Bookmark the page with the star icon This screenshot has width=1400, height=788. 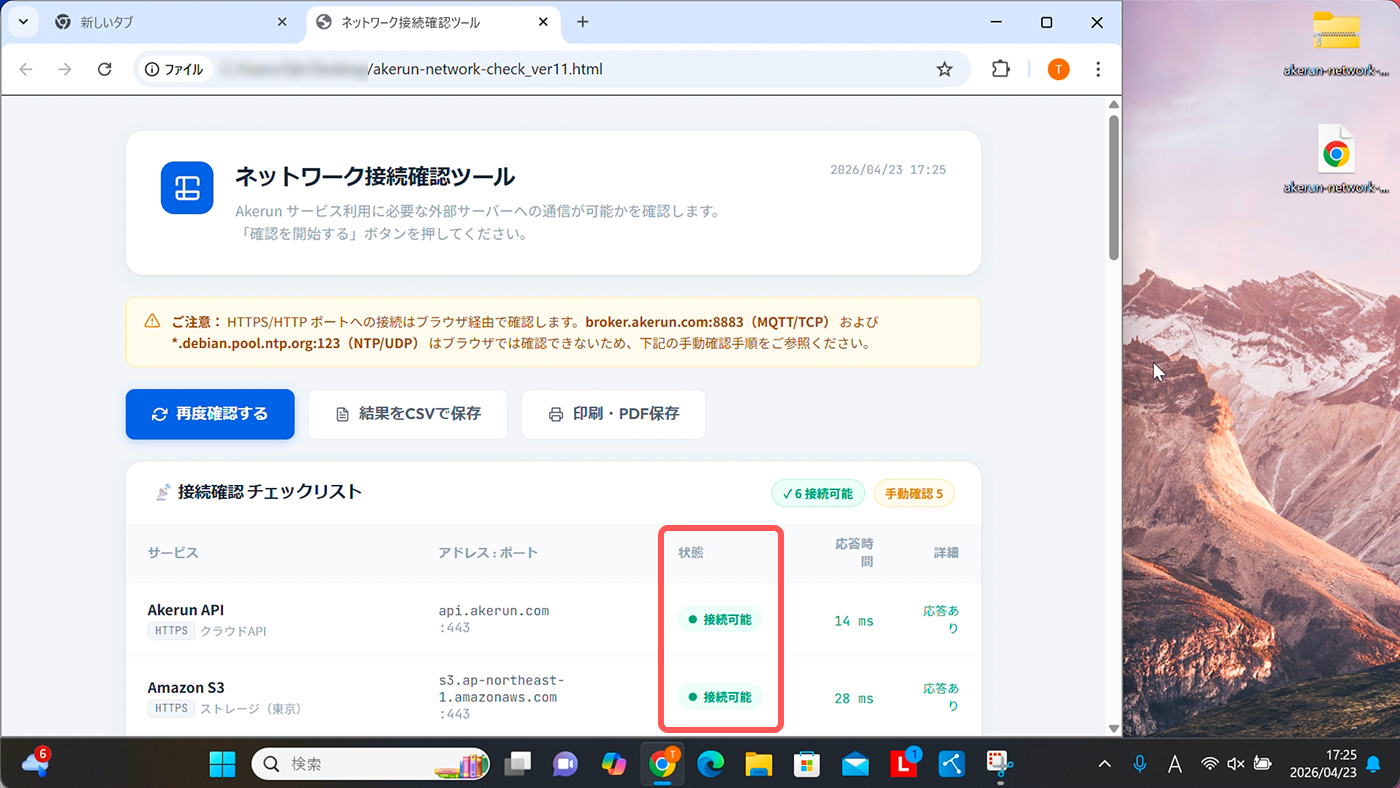click(x=944, y=69)
